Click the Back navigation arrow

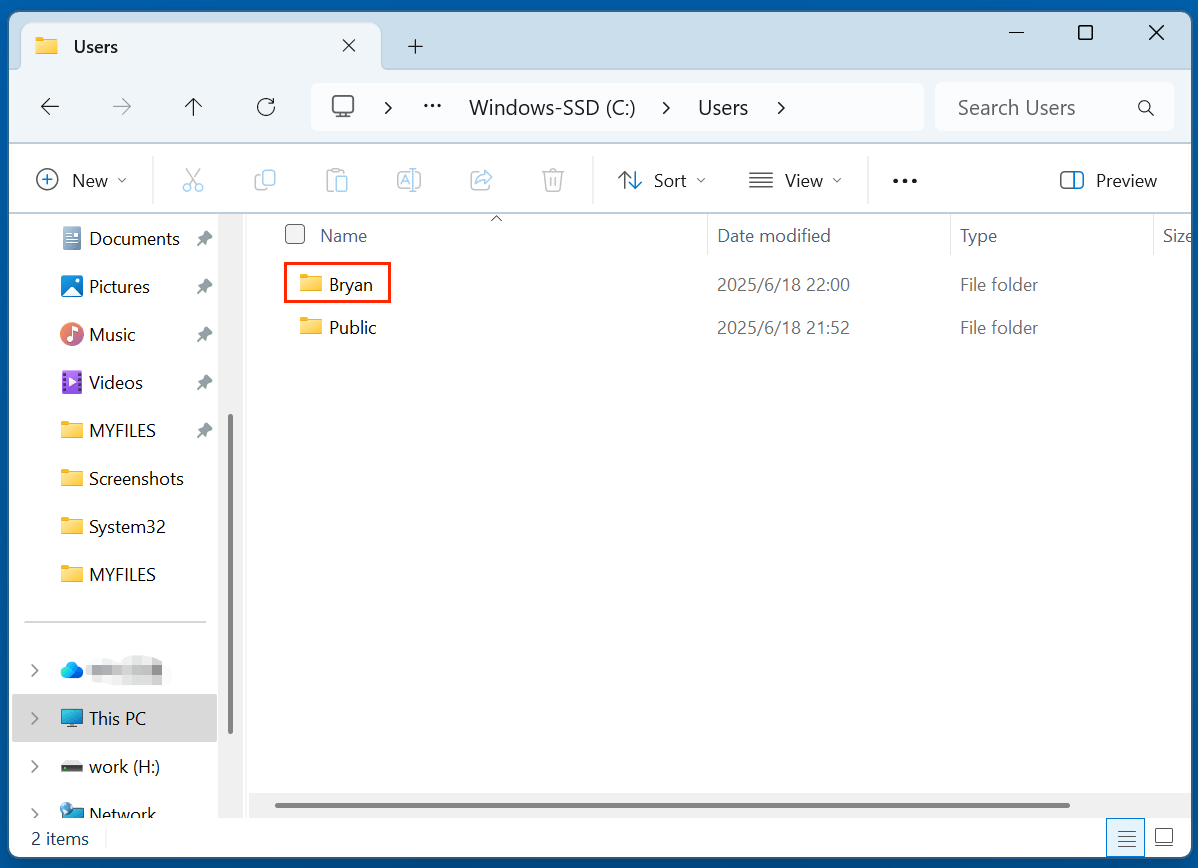[50, 107]
